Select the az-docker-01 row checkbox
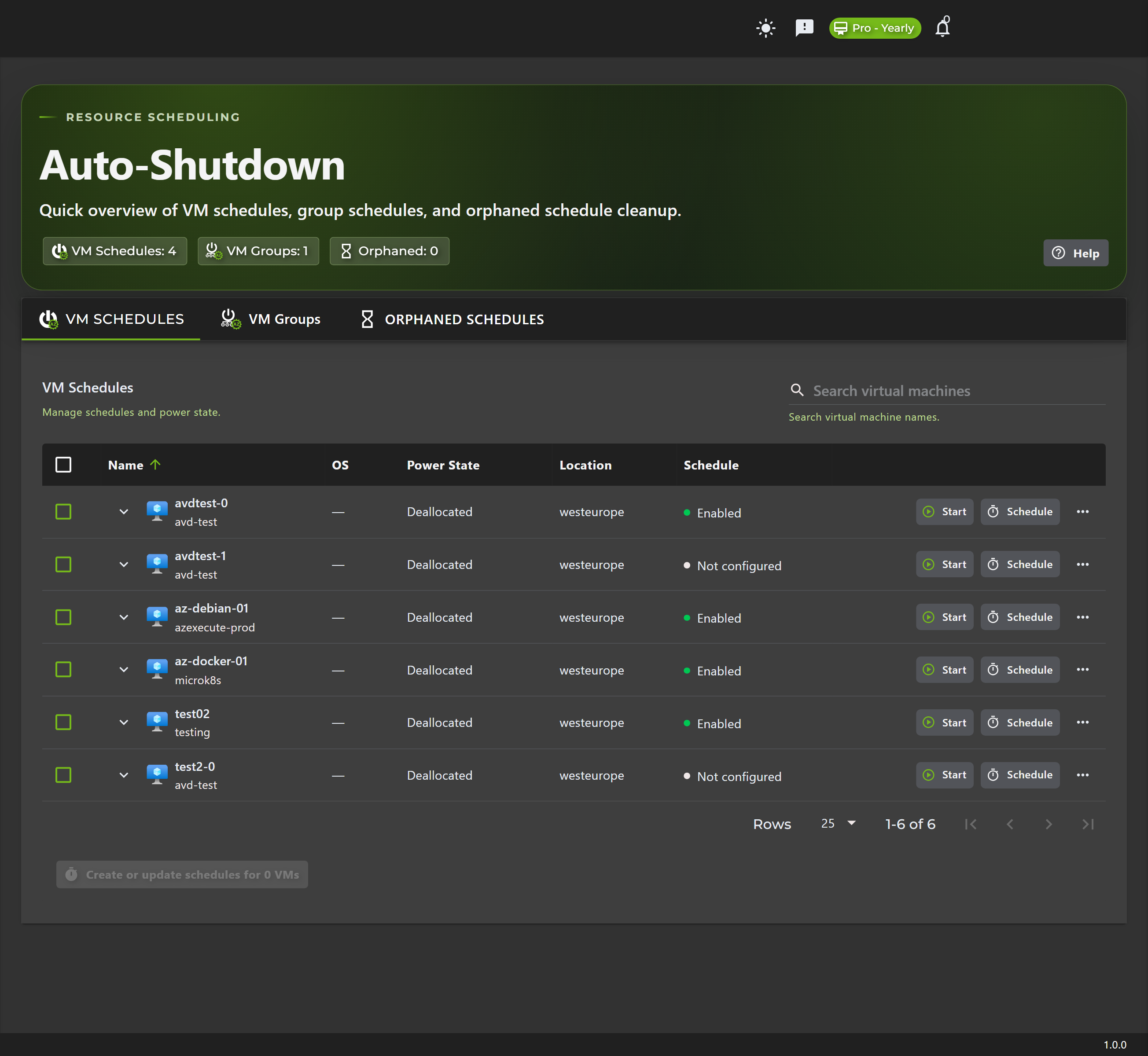Viewport: 1148px width, 1056px height. pyautogui.click(x=63, y=669)
